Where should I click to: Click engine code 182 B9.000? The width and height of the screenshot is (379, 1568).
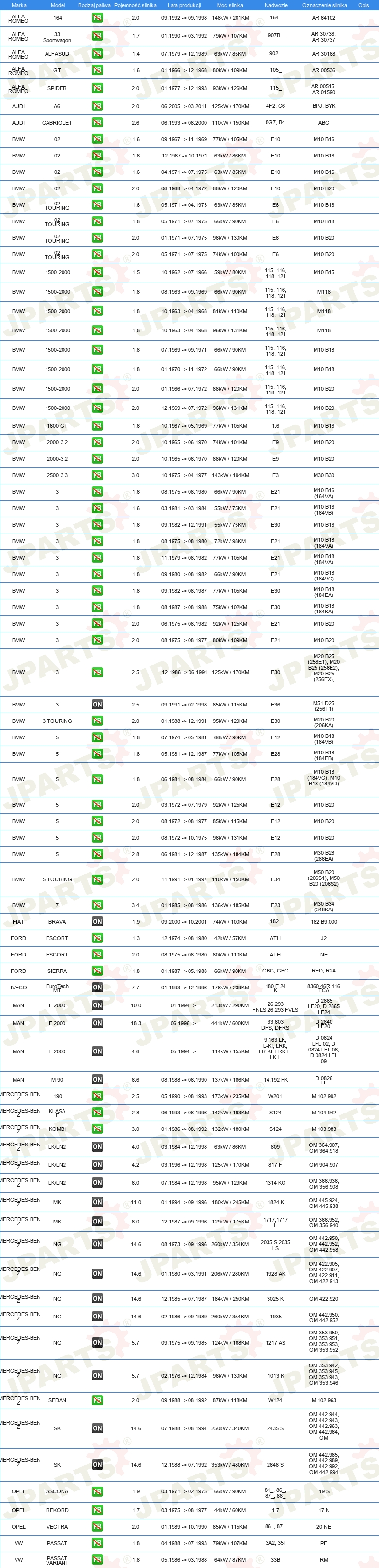click(324, 922)
